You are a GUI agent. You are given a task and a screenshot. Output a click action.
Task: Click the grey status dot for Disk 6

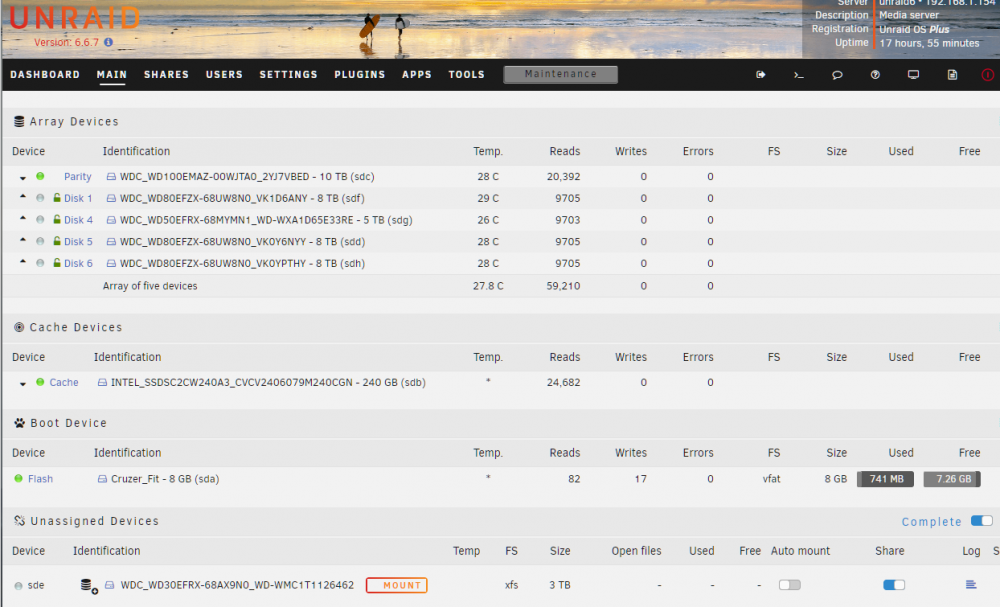[40, 263]
